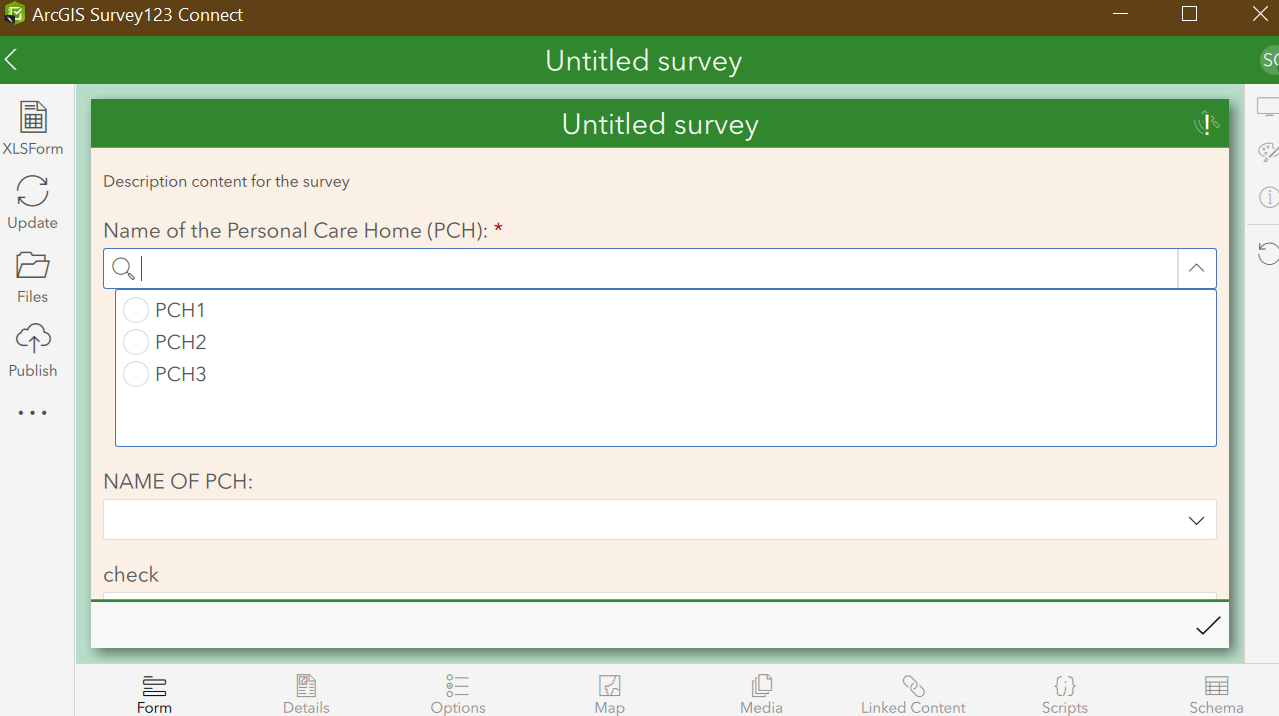The height and width of the screenshot is (716, 1279).
Task: Open the XLSForm spreadsheet icon
Action: tap(33, 118)
